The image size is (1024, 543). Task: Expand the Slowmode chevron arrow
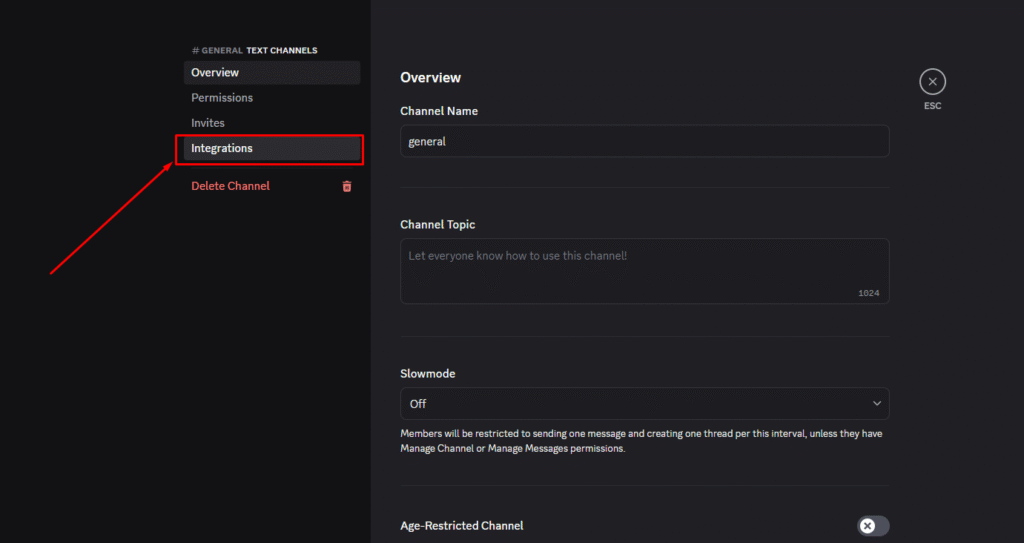click(x=876, y=403)
